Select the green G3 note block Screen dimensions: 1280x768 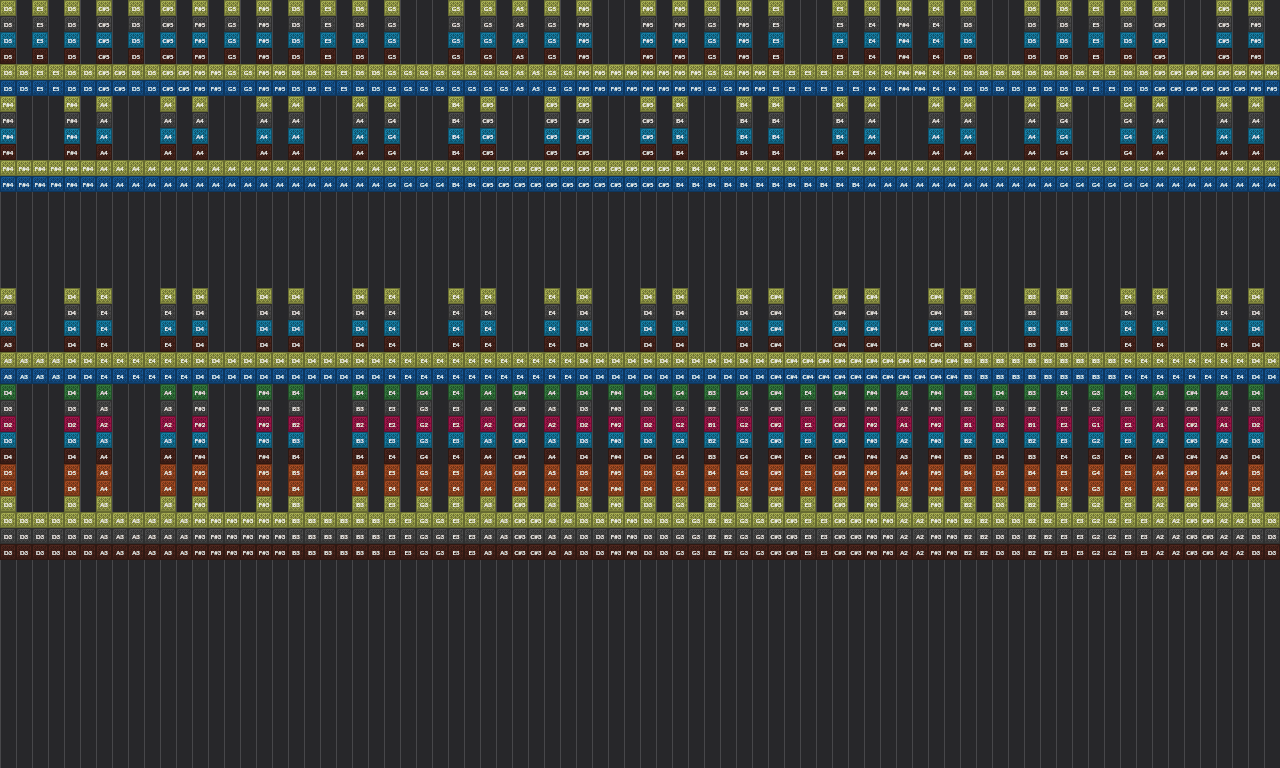1096,392
